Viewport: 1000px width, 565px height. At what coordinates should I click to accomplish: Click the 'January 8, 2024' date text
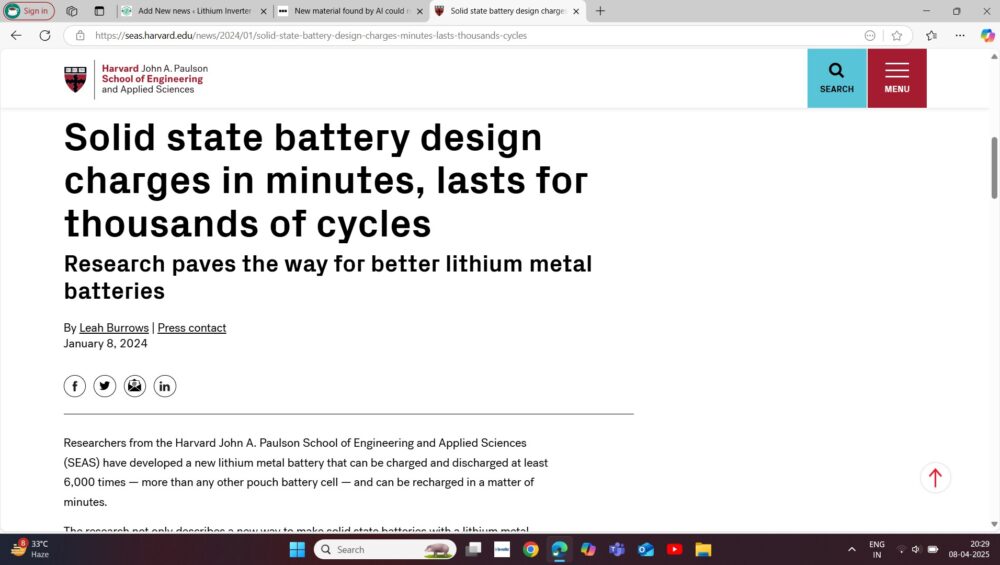pyautogui.click(x=105, y=344)
